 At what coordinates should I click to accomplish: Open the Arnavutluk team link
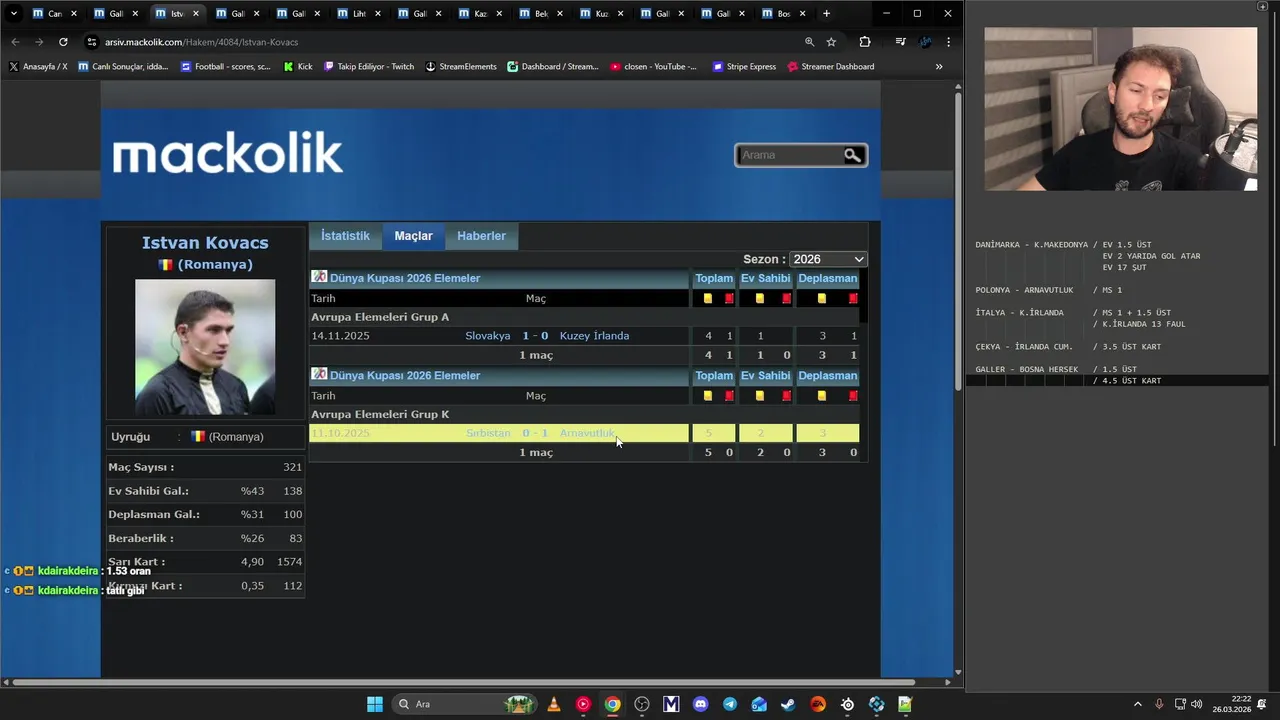pyautogui.click(x=587, y=433)
